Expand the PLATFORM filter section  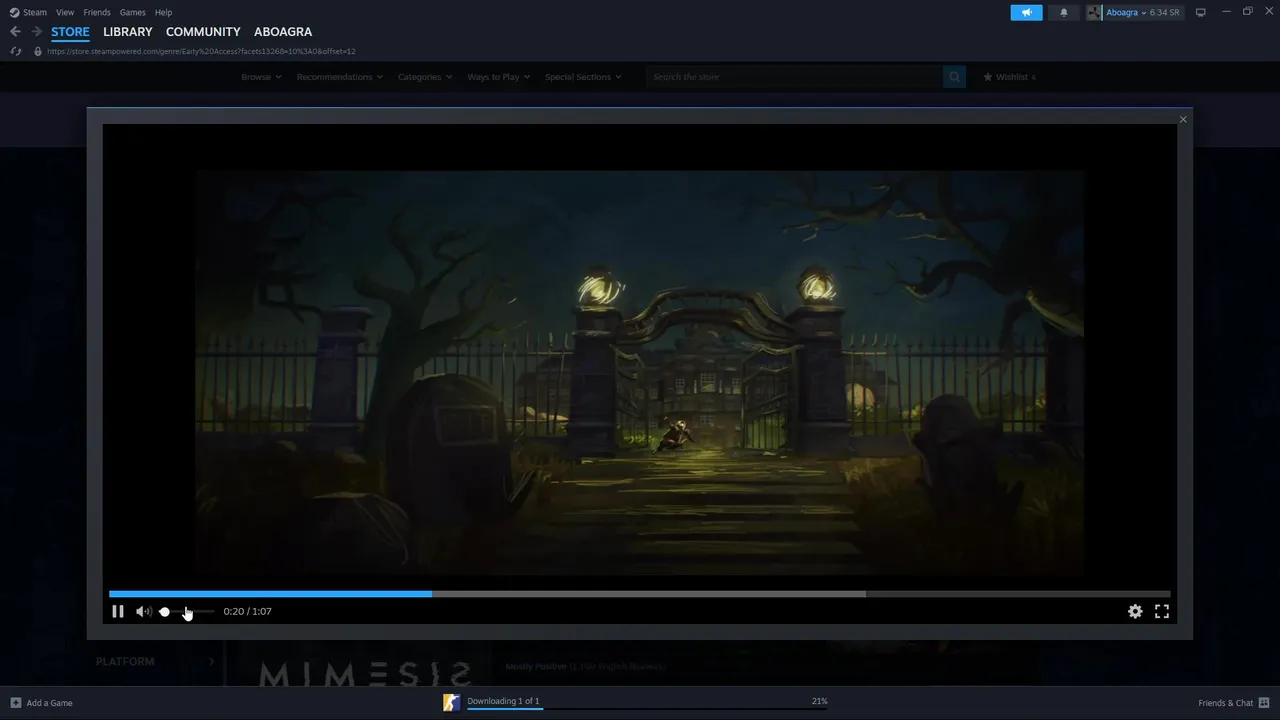(x=155, y=662)
